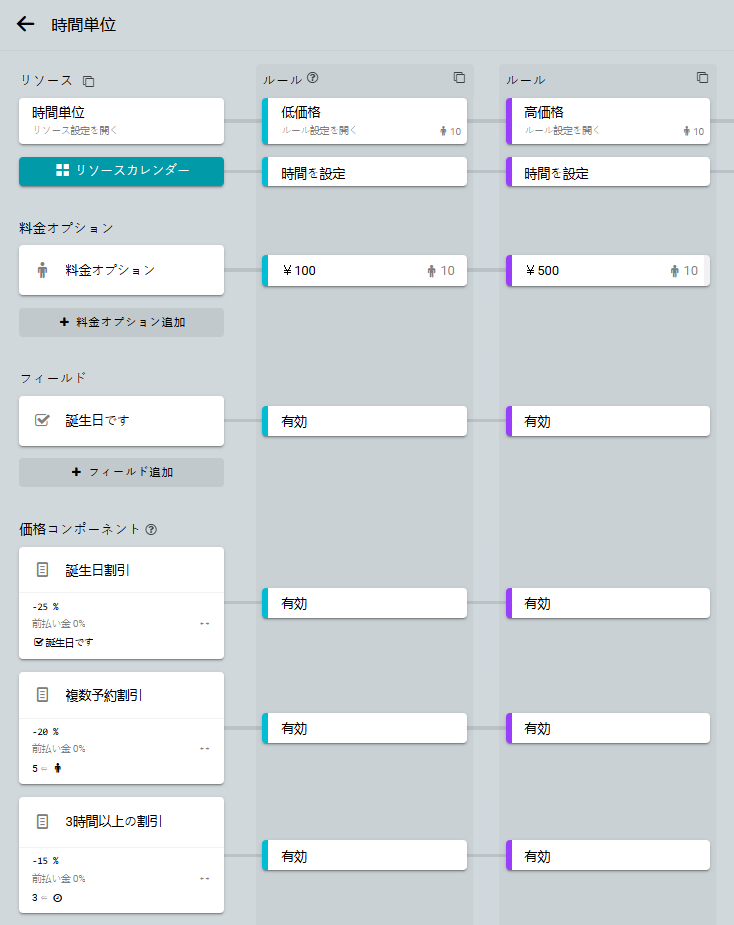This screenshot has width=734, height=925.
Task: Click the document icon on 複数予約割引 card
Action: [x=42, y=694]
